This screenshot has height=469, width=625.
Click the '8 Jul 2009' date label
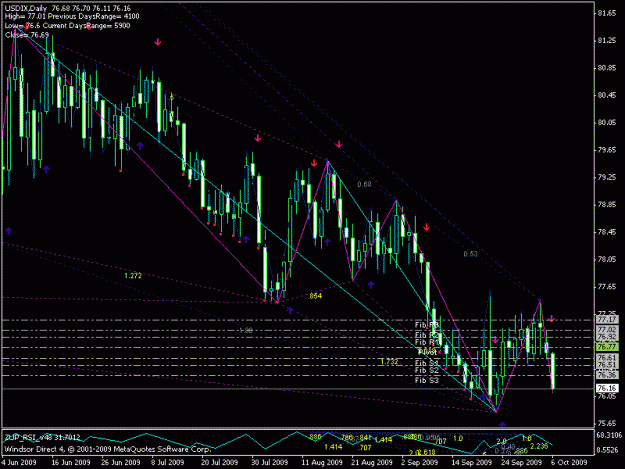point(167,462)
